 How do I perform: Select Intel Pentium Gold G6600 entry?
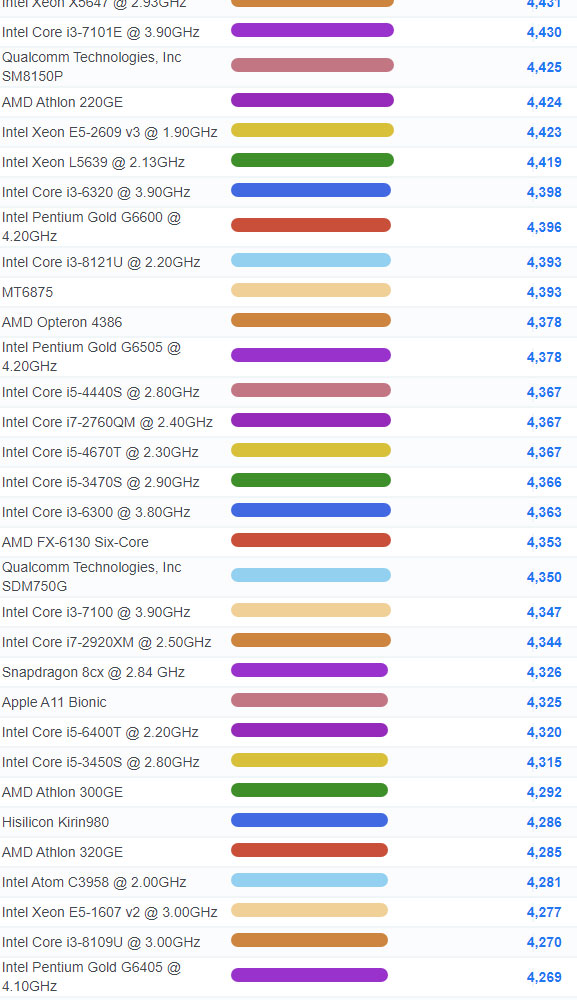click(x=92, y=226)
